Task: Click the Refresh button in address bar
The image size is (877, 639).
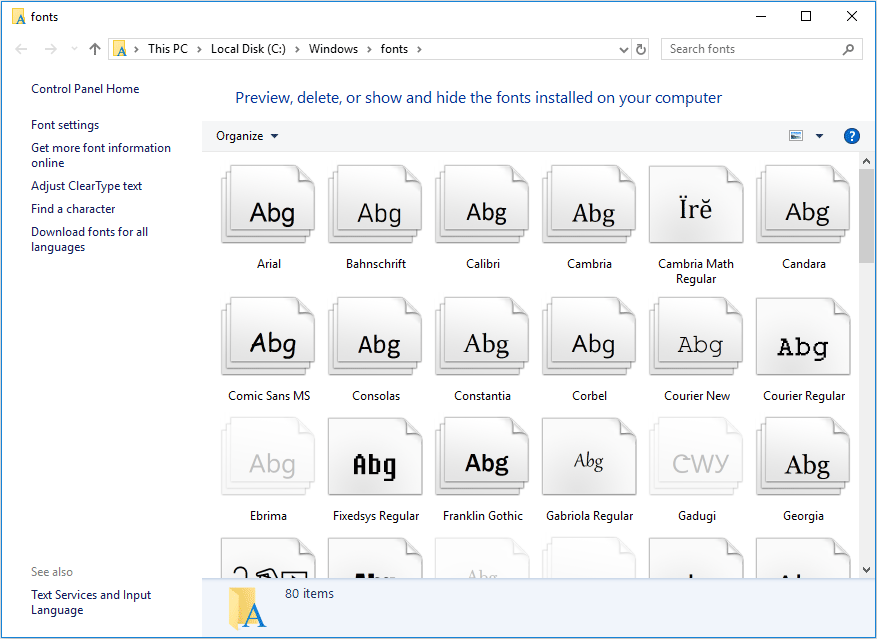Action: tap(641, 49)
